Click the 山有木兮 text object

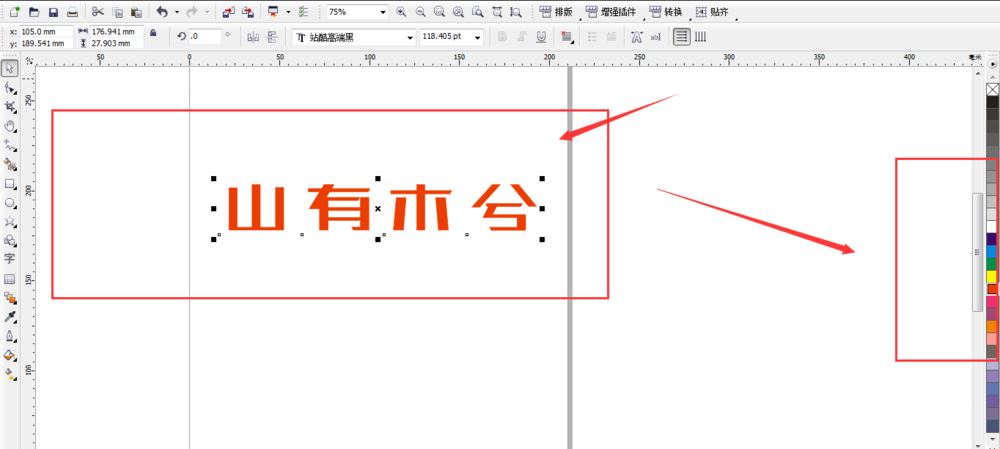point(381,208)
